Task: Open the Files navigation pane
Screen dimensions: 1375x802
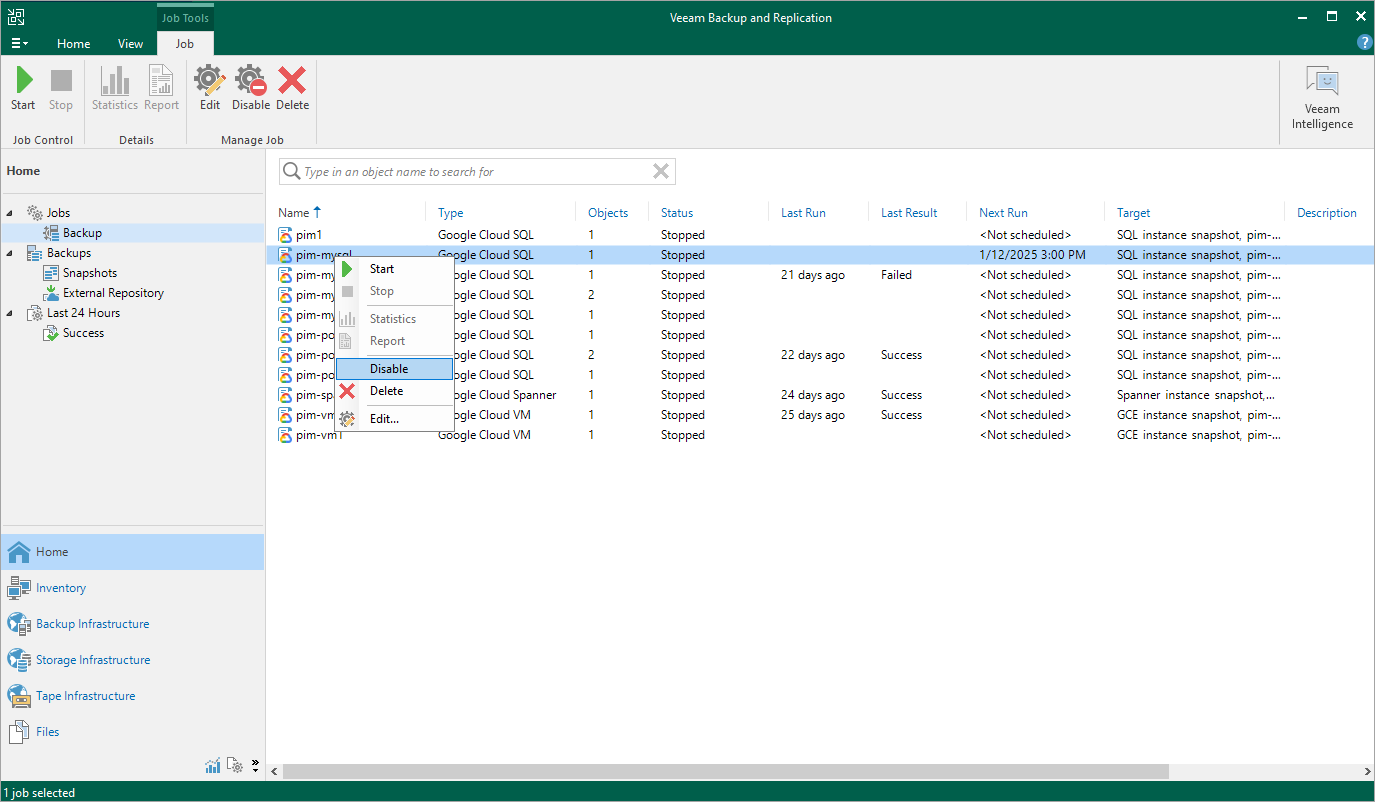Action: tap(132, 732)
